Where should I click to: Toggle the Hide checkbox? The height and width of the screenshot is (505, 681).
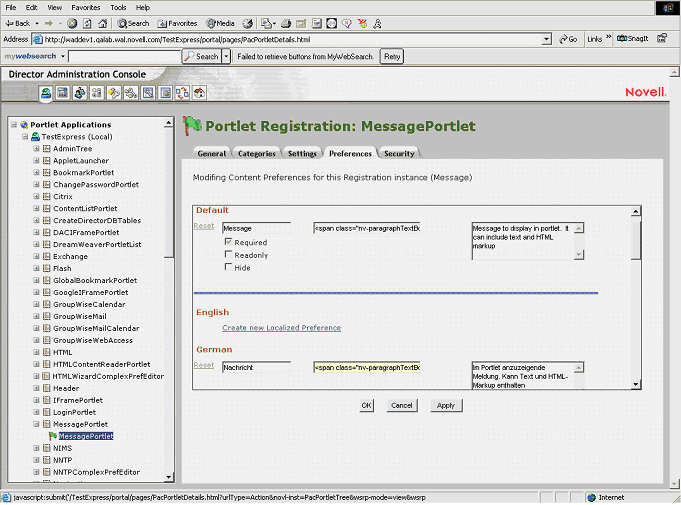point(228,267)
